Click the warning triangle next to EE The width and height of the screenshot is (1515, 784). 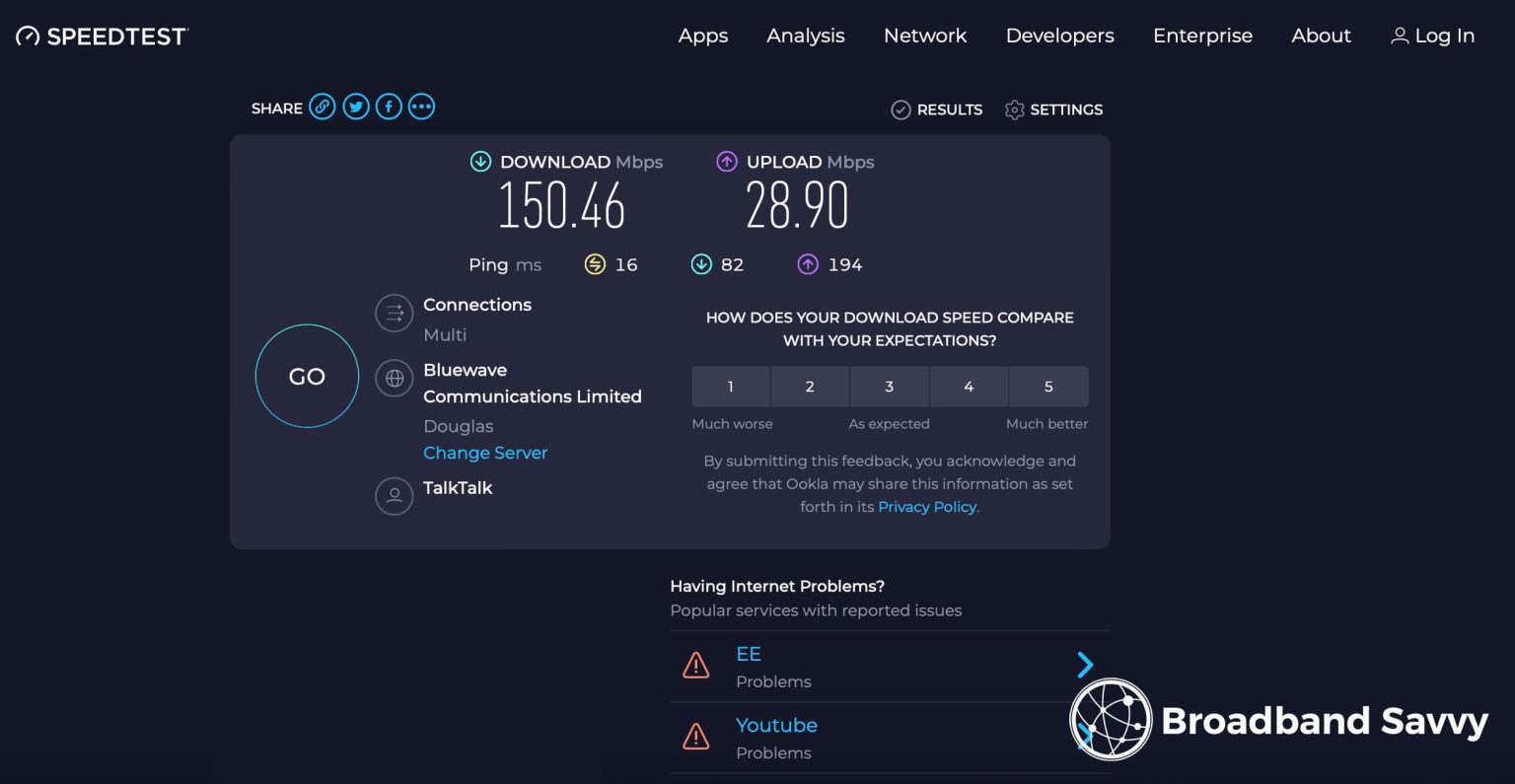click(696, 666)
